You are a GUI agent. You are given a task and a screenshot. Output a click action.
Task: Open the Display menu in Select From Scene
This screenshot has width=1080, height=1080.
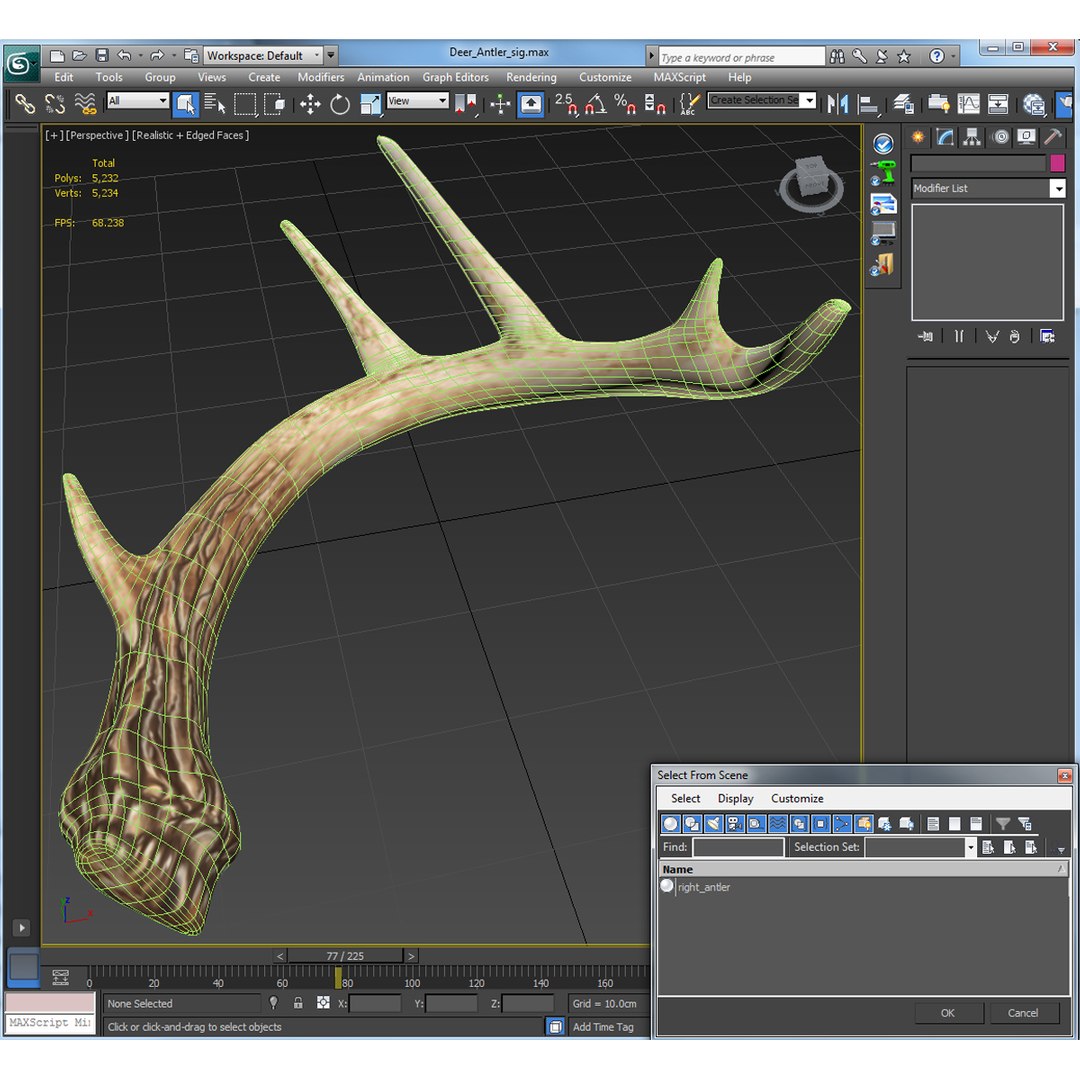tap(736, 798)
